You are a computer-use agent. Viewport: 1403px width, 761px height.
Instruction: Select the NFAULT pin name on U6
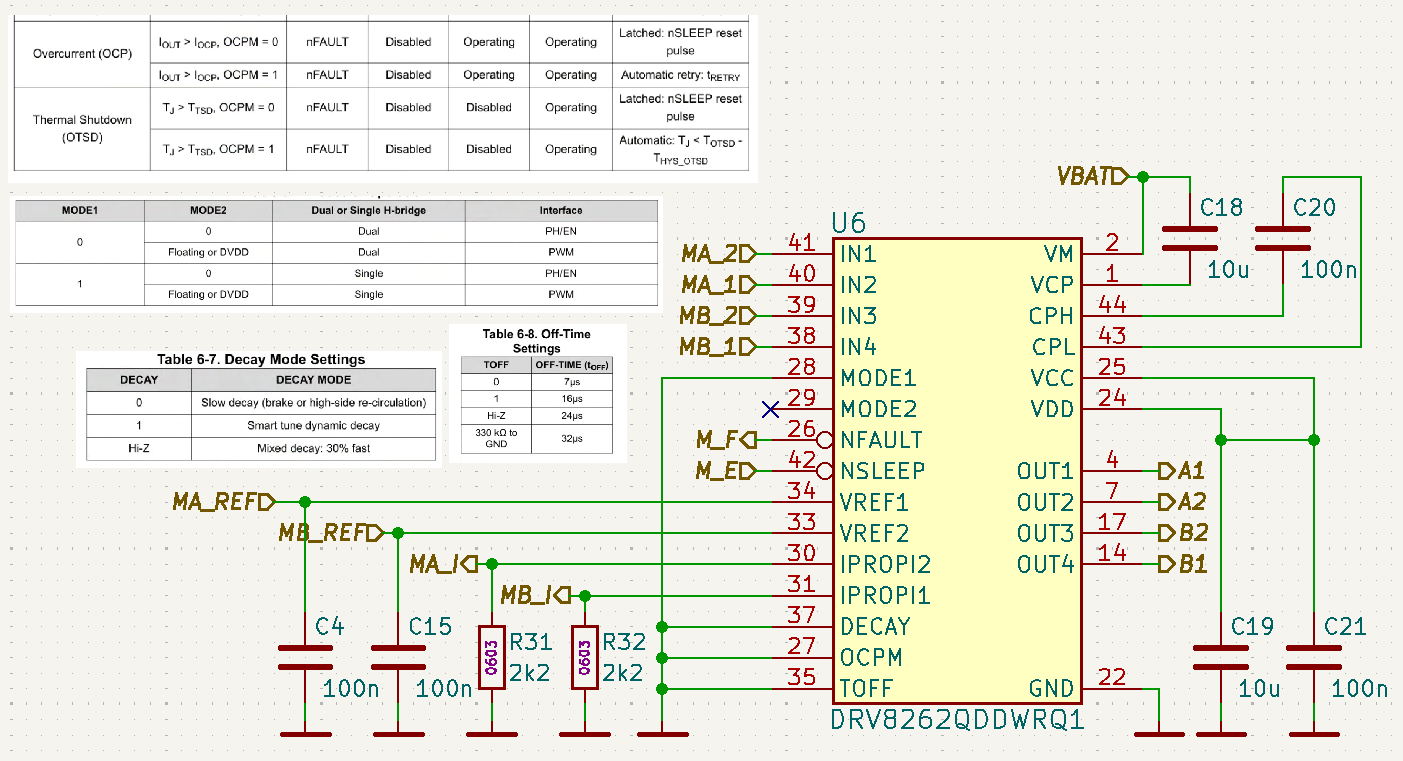pyautogui.click(x=881, y=439)
